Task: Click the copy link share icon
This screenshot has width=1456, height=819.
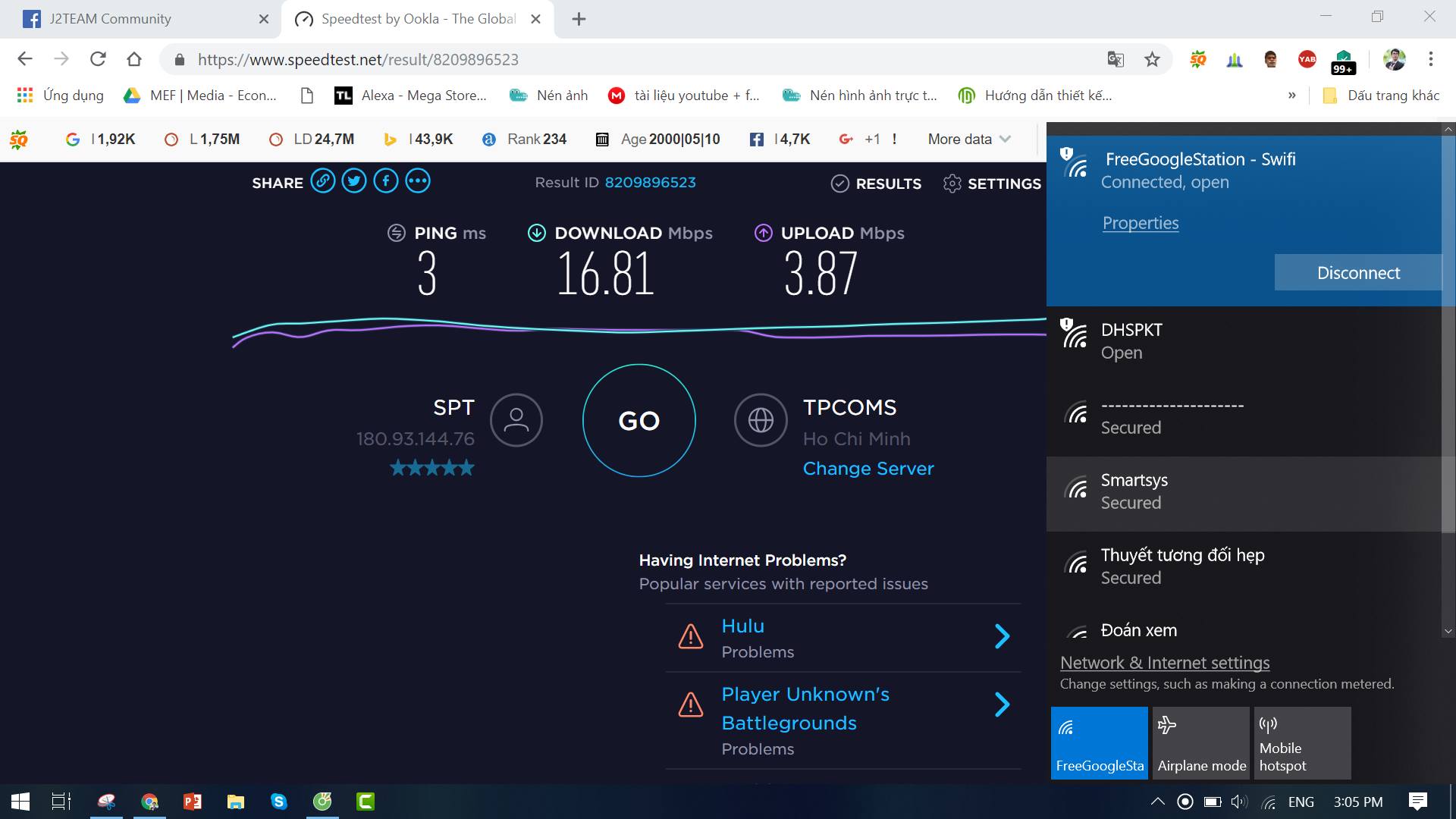Action: (322, 181)
